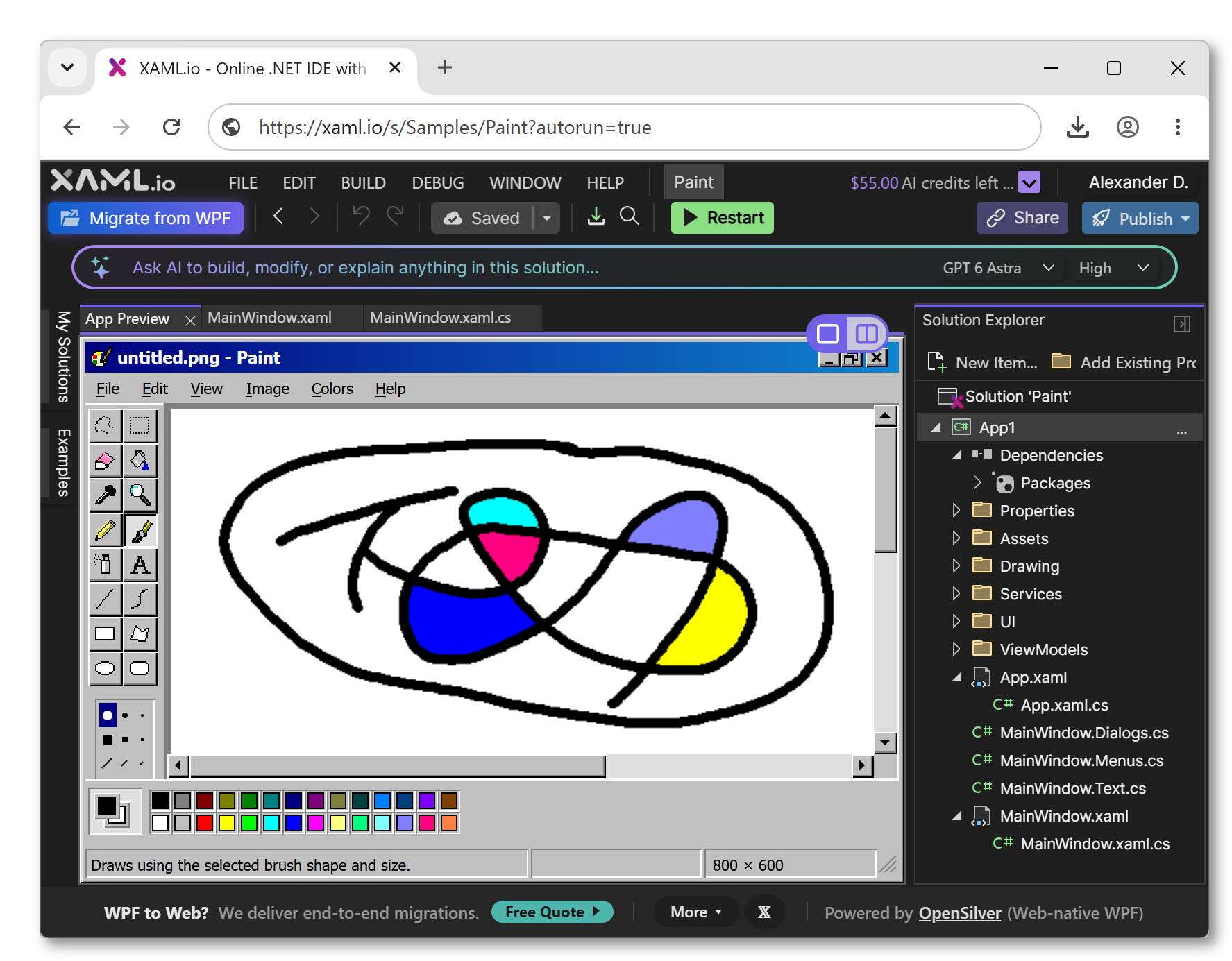Viewport: 1232px width, 961px height.
Task: Collapse the MainWindow.xaml node
Action: coord(956,816)
